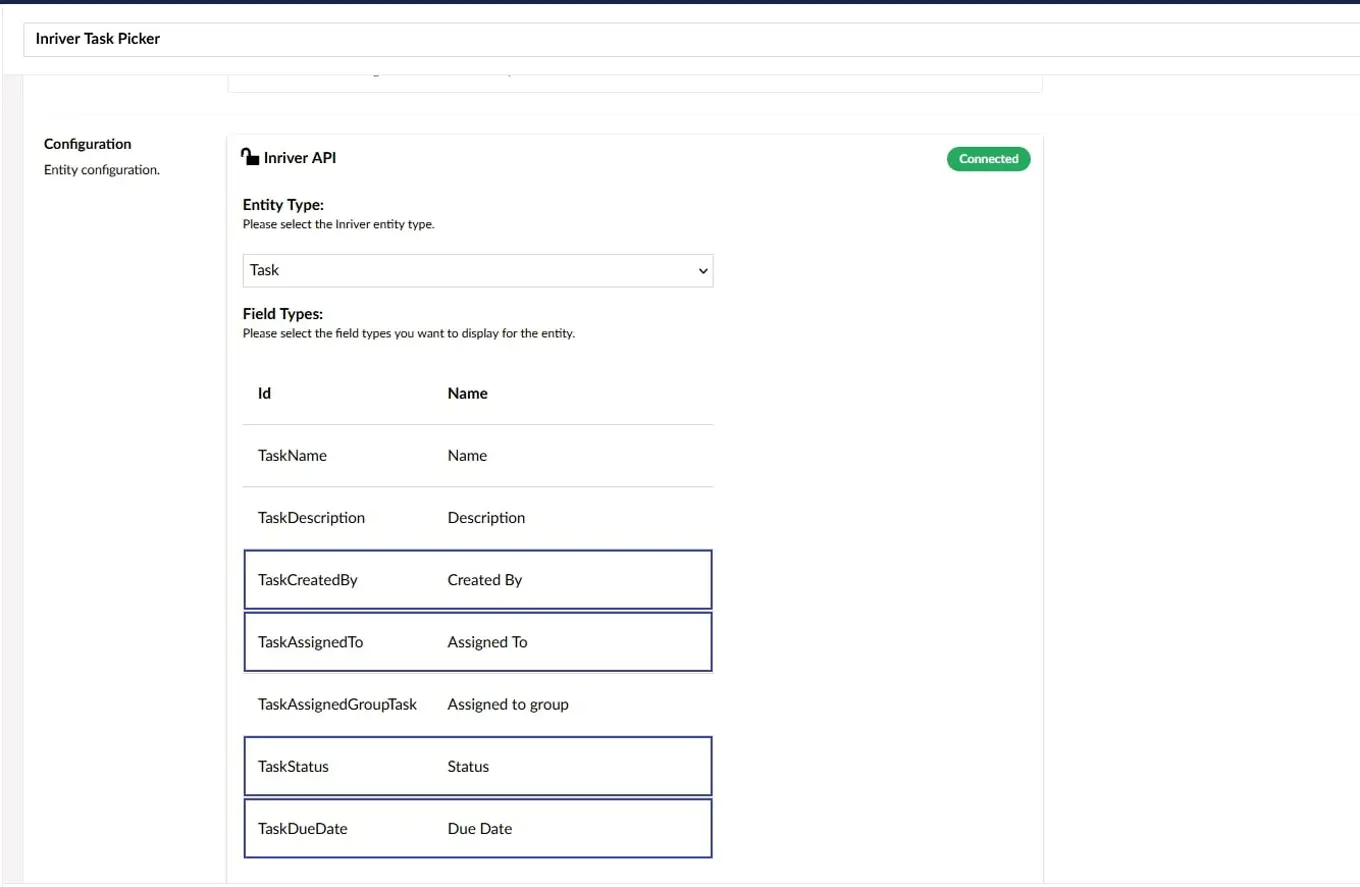Screen dimensions: 1360x887
Task: Click the 'Entity Type:' label
Action: [283, 205]
